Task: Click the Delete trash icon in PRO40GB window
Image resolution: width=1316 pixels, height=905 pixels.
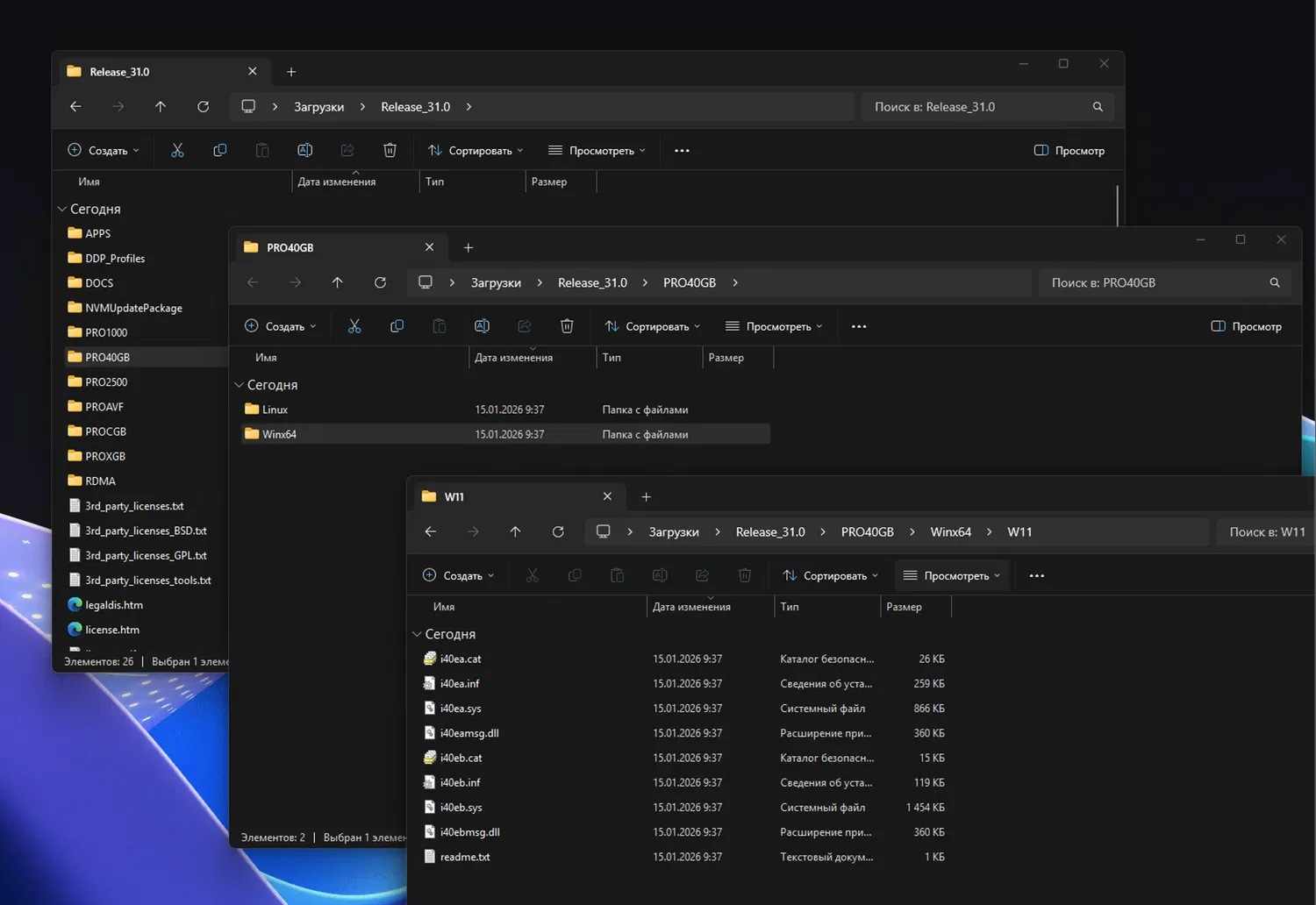Action: 567,326
